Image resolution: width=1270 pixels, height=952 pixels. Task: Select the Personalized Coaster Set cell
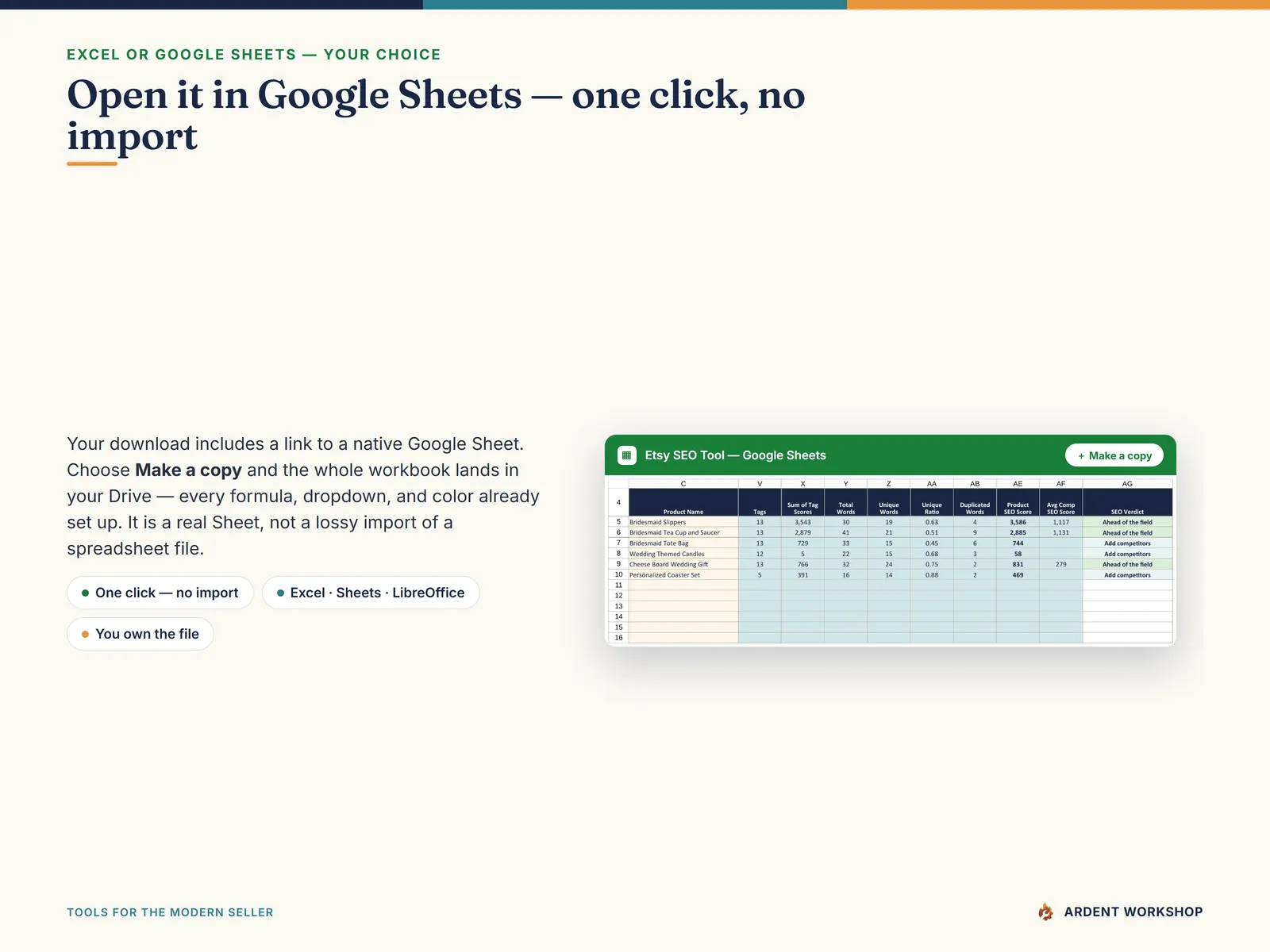tap(683, 574)
